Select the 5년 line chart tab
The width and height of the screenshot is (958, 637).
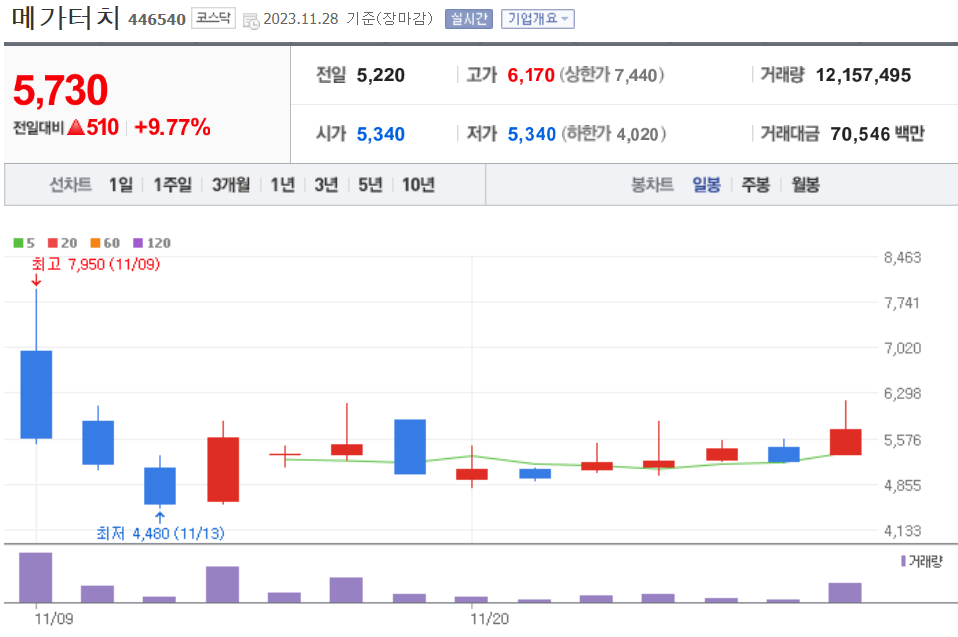(370, 184)
